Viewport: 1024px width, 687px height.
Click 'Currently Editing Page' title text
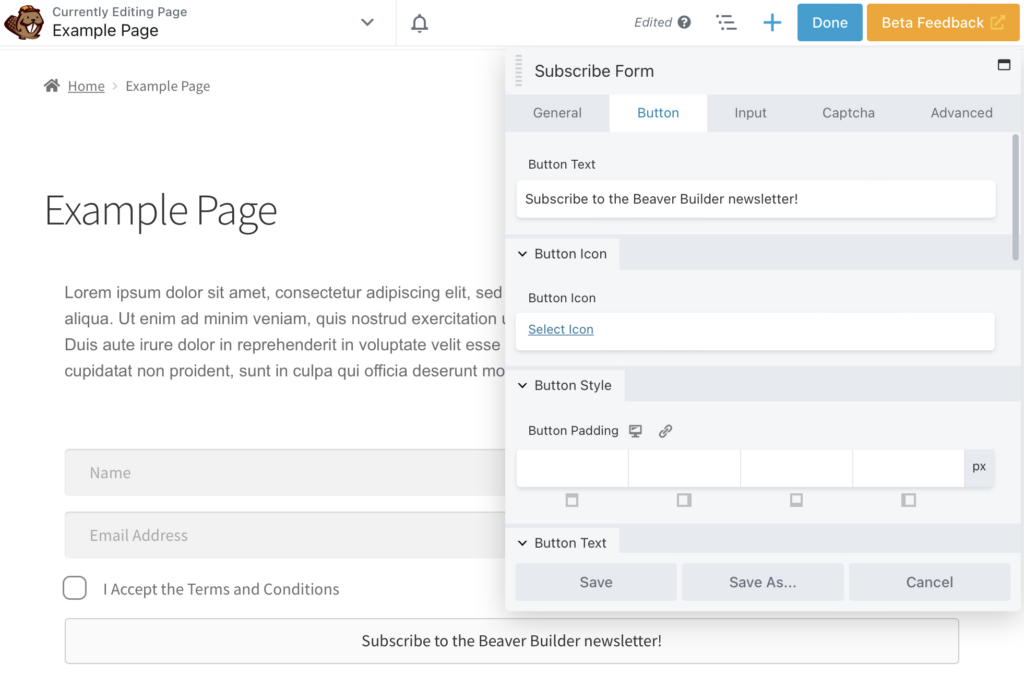pos(120,12)
